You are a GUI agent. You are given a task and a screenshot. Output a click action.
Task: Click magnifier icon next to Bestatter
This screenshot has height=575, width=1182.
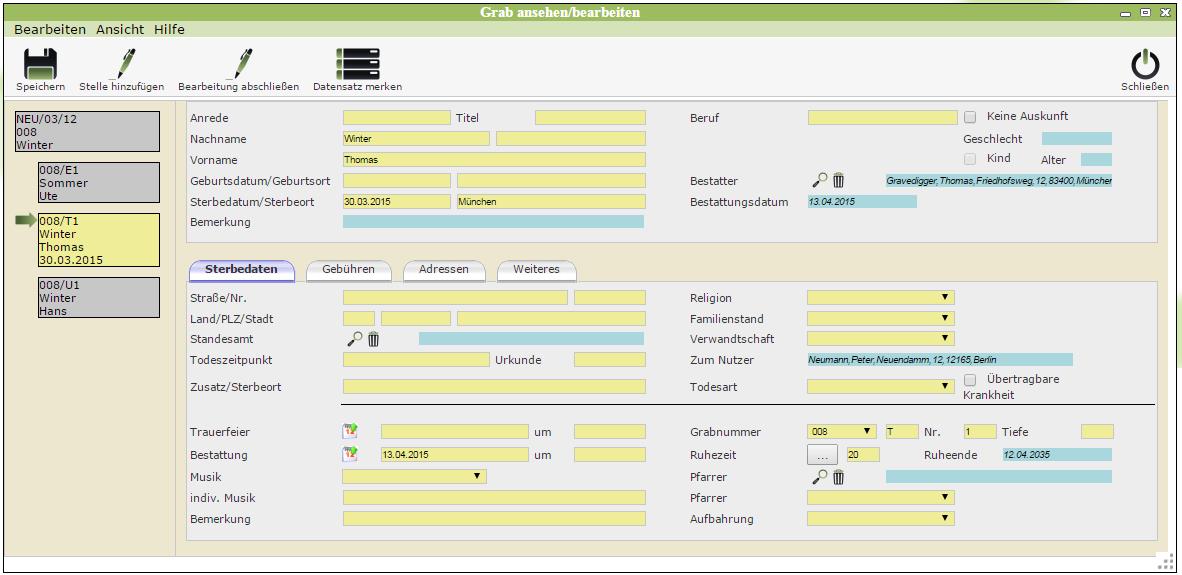coord(819,181)
